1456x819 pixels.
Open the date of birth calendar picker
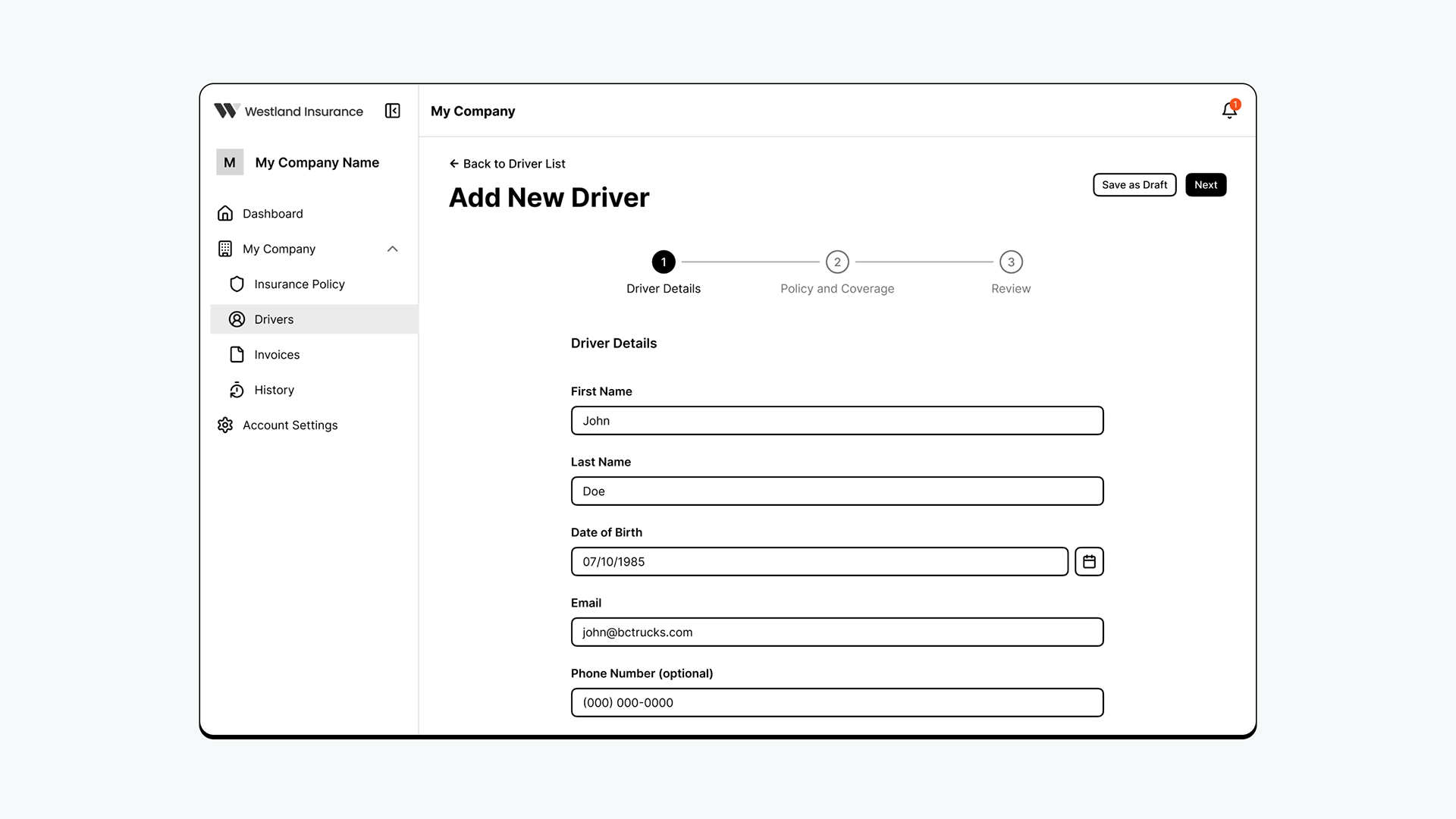tap(1089, 562)
